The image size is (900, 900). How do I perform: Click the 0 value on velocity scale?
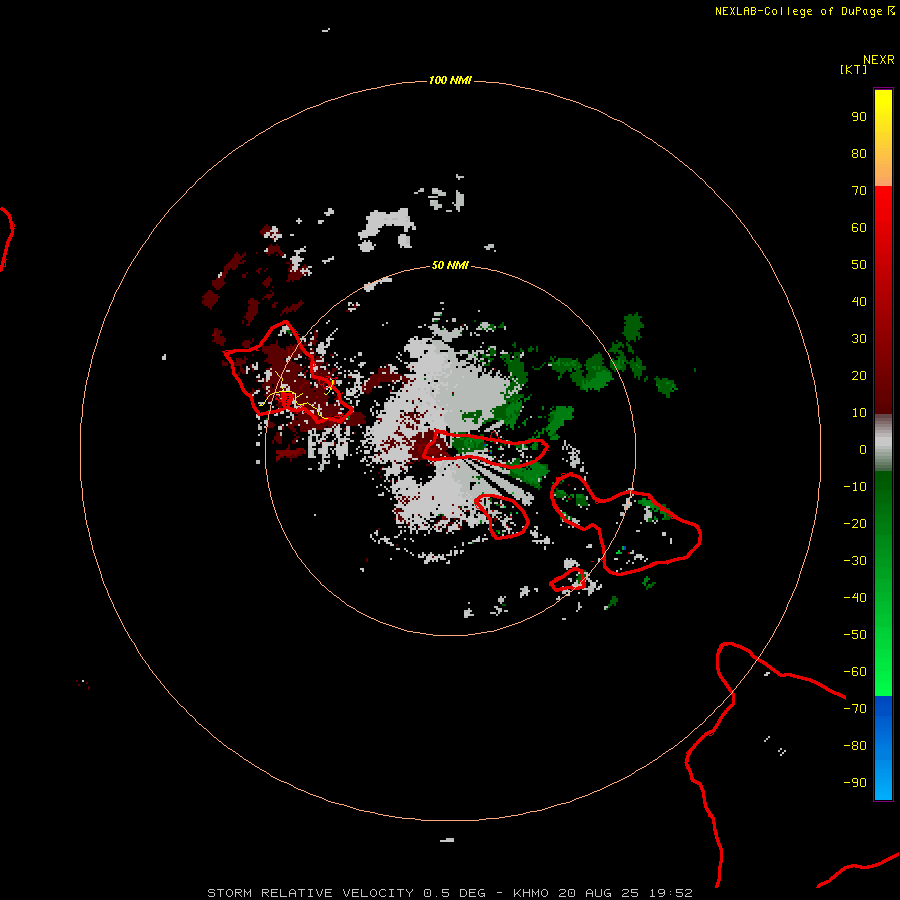(x=863, y=449)
